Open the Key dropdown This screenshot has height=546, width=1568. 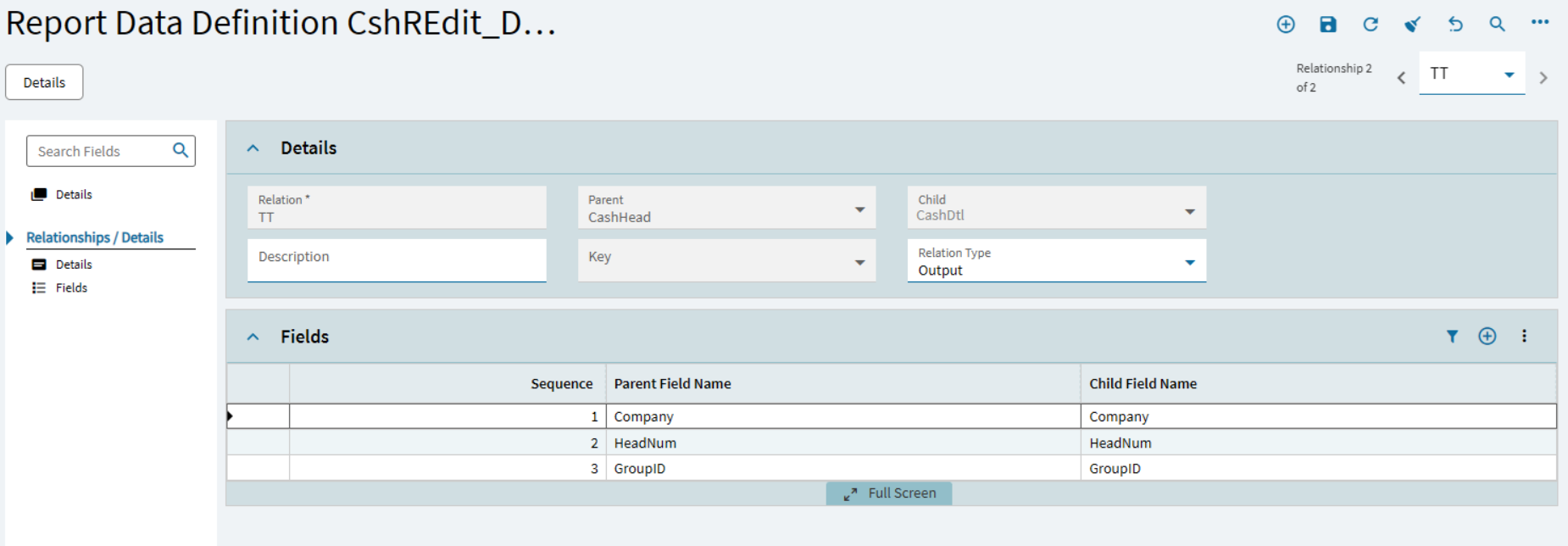(x=859, y=263)
